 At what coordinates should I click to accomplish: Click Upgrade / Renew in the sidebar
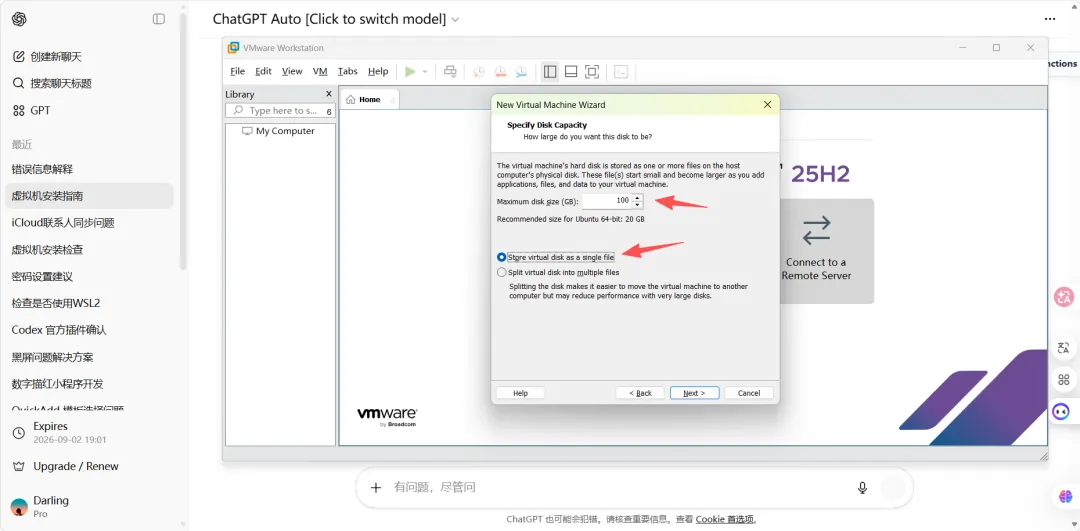pos(76,466)
